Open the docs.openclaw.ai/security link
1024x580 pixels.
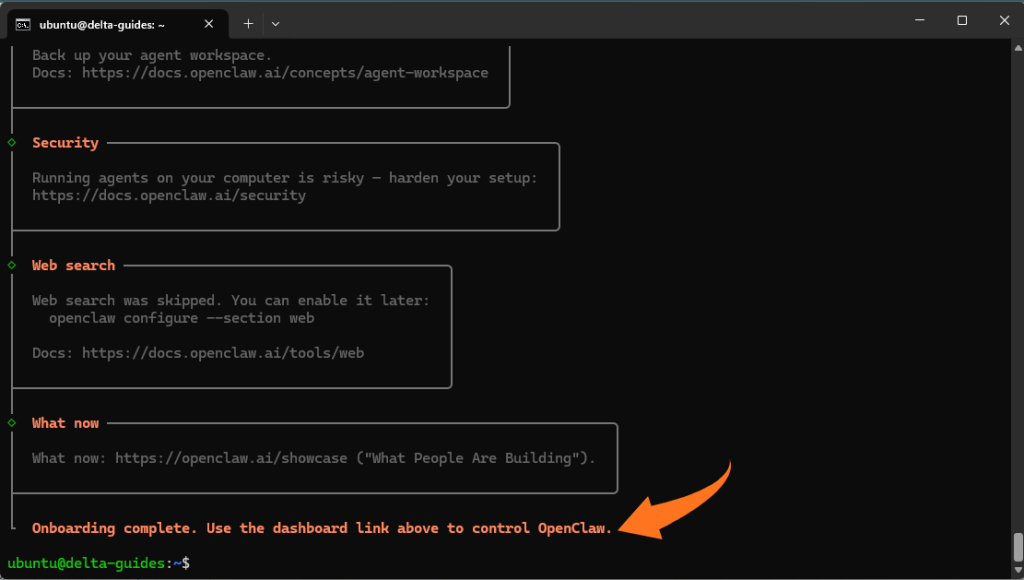169,196
